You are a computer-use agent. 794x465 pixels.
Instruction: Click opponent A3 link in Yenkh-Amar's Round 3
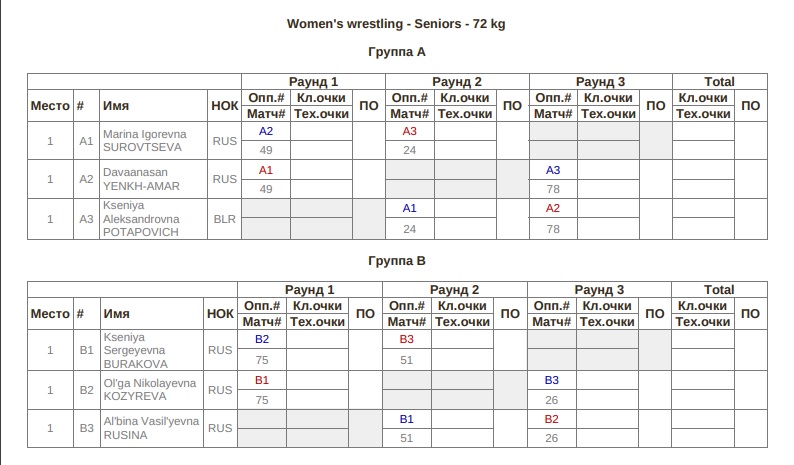553,170
